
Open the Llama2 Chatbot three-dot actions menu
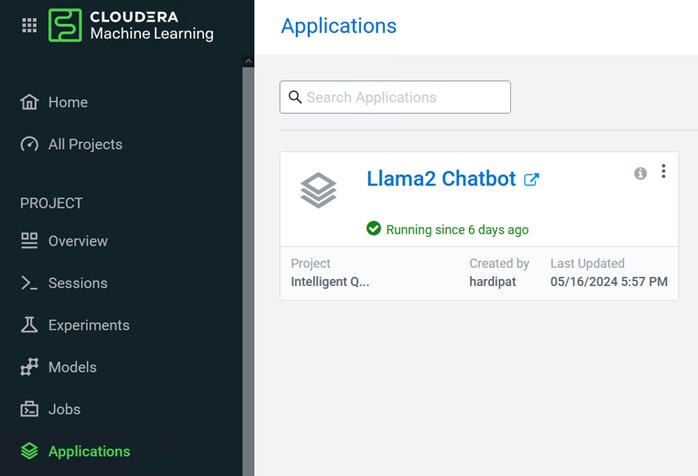pos(663,171)
